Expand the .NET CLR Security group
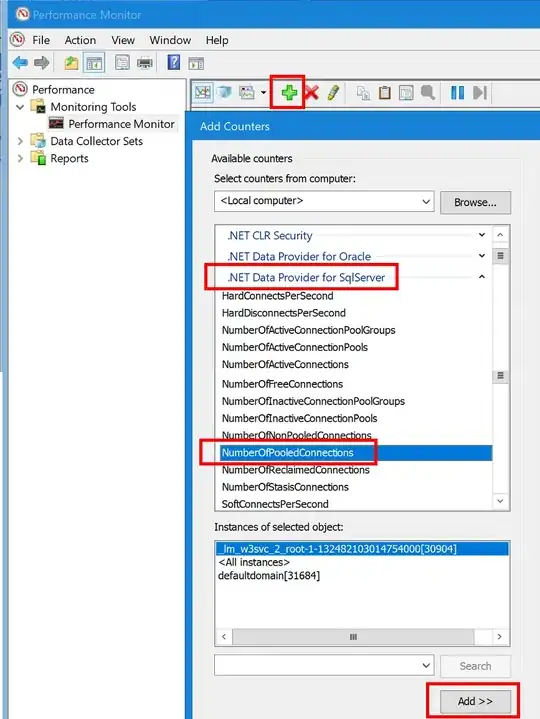The image size is (540, 719). [482, 235]
